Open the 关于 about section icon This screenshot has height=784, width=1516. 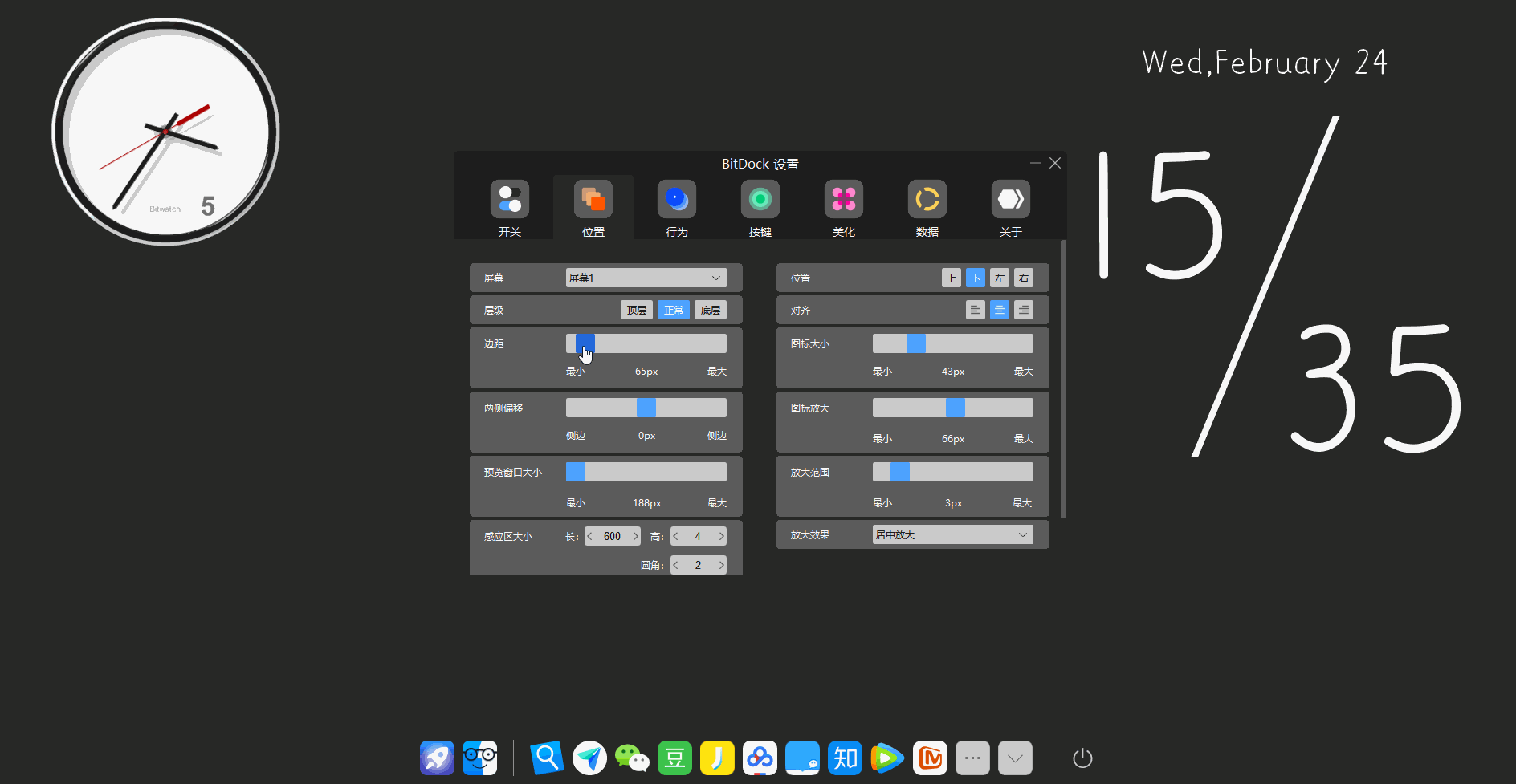coord(1011,199)
